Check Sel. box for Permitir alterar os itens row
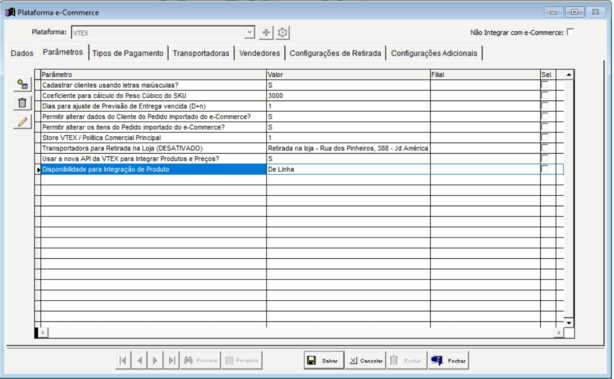The height and width of the screenshot is (379, 614). click(x=545, y=127)
